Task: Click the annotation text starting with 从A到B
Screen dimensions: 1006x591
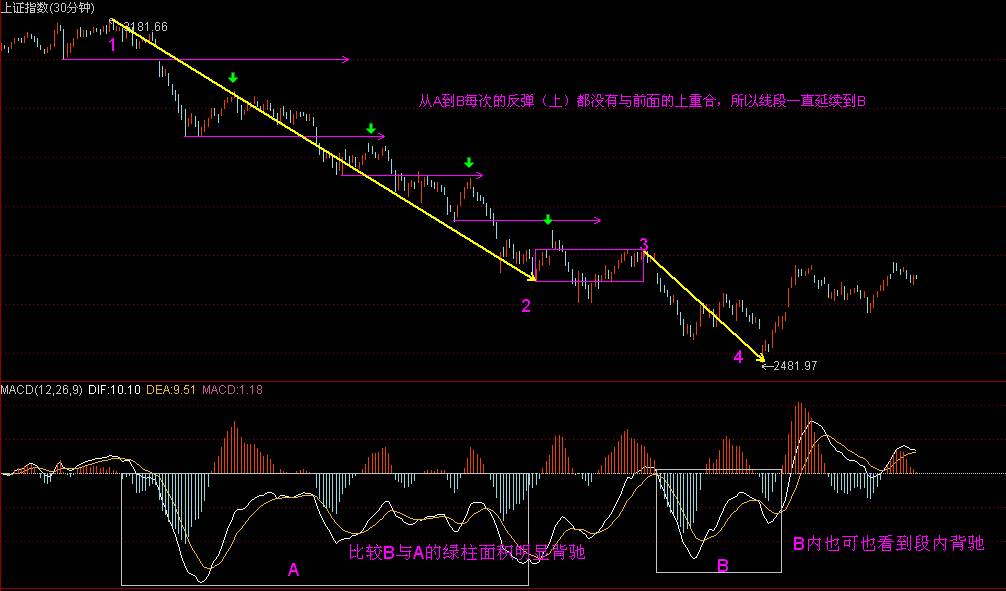Action: coord(641,101)
